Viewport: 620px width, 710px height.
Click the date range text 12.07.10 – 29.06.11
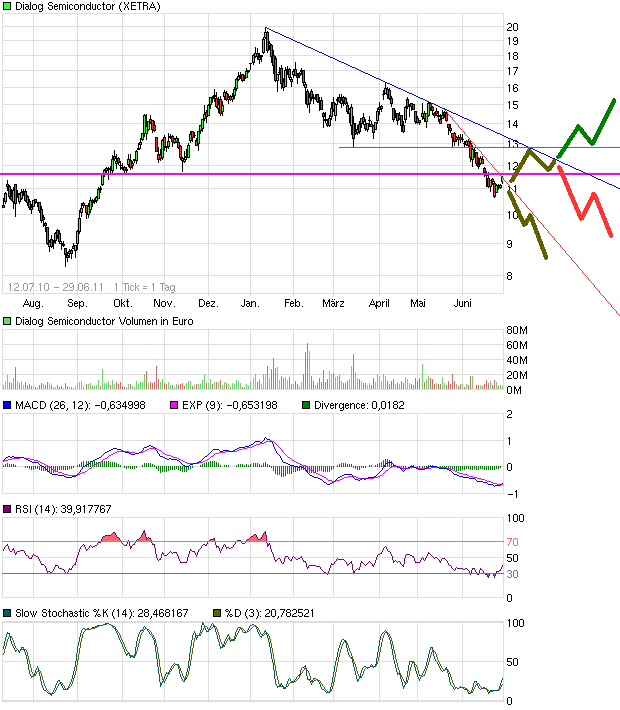click(x=56, y=287)
